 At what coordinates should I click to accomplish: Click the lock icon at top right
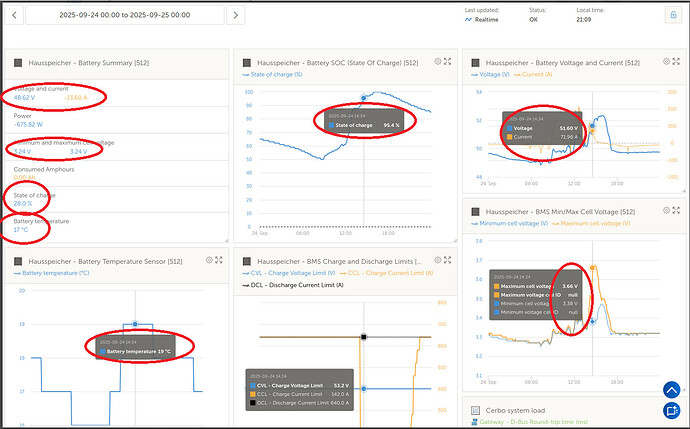(673, 15)
